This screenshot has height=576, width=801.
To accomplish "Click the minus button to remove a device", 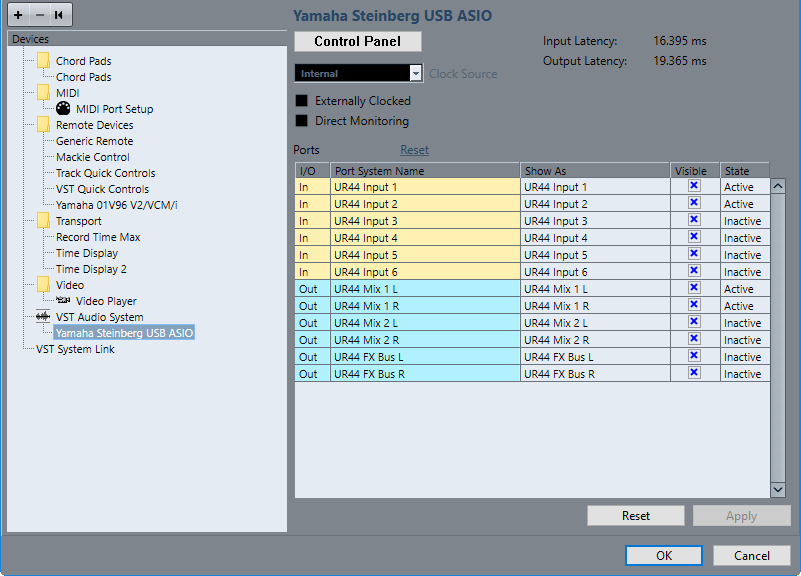I will click(x=40, y=15).
